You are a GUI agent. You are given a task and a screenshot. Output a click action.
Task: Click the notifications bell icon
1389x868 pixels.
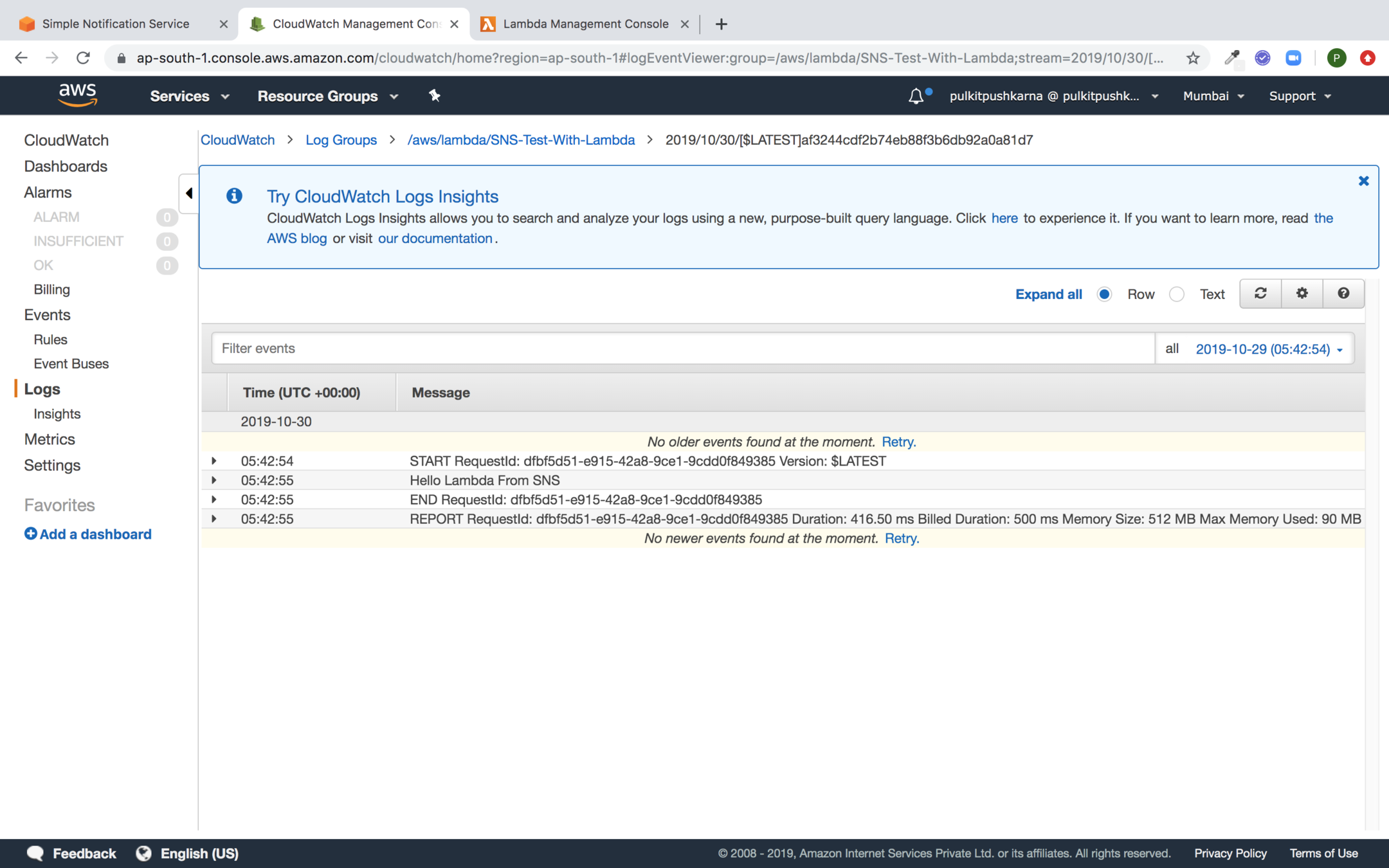[x=916, y=96]
